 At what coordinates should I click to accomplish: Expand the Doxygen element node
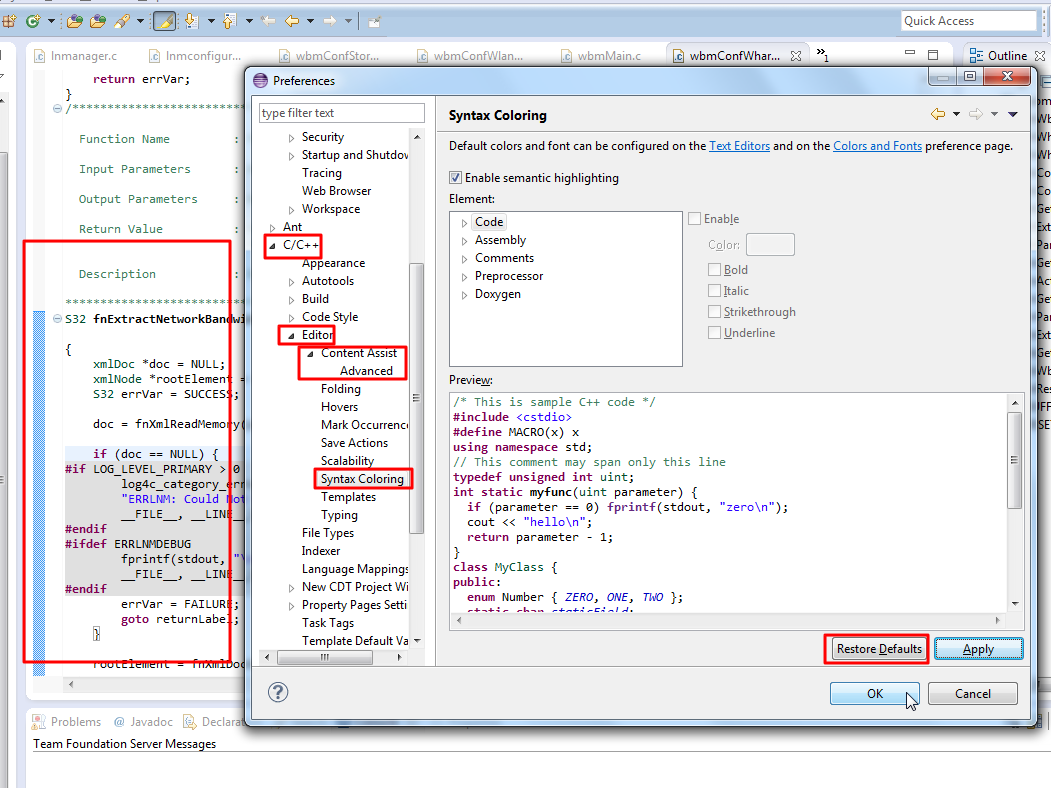tap(464, 295)
